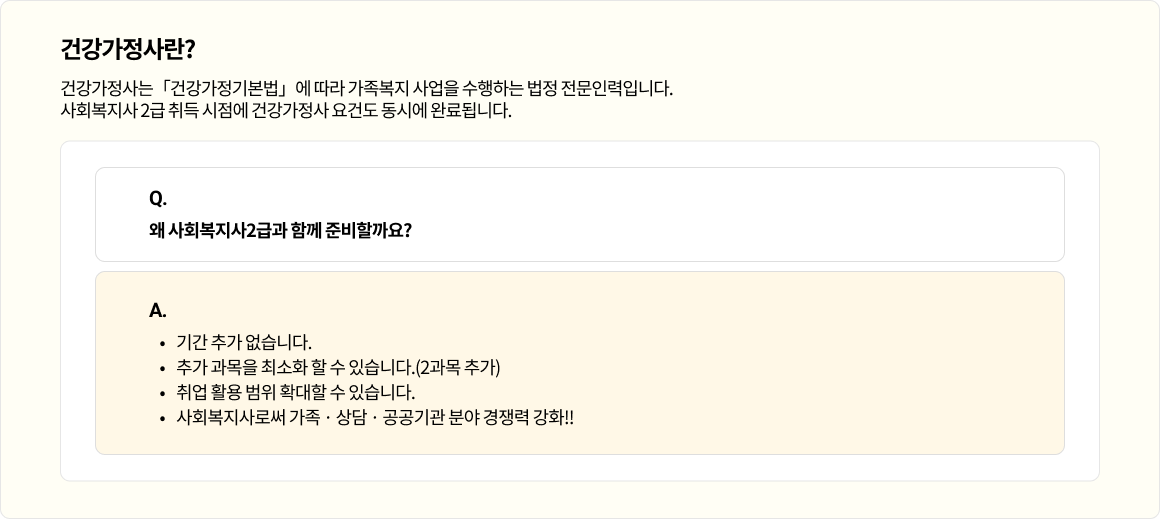Click the heading 건강가정사란?
1160x519 pixels.
point(127,49)
